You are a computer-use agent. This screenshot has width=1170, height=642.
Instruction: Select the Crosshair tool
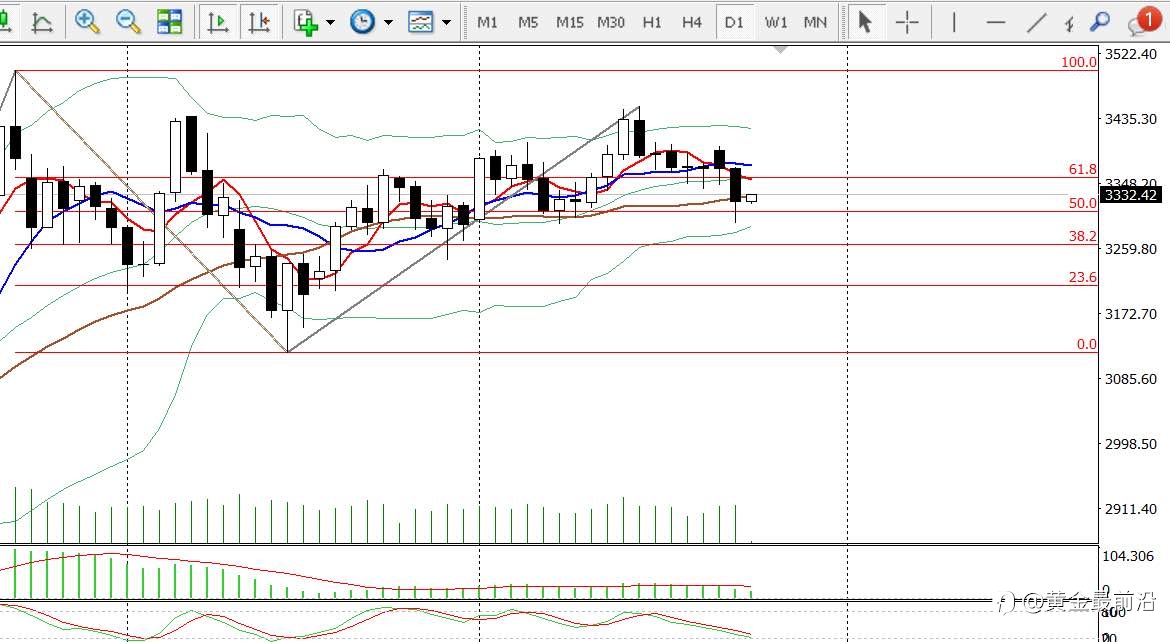coord(907,22)
